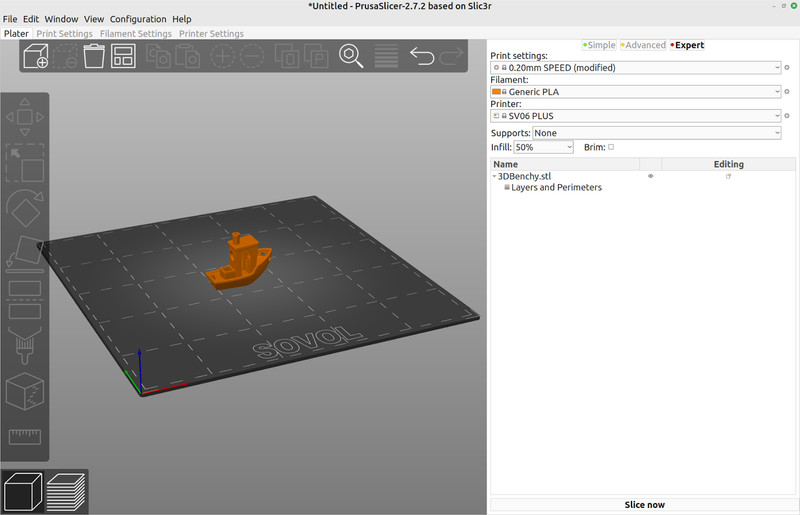Select the 3DBenchy.stl object row

[643, 176]
